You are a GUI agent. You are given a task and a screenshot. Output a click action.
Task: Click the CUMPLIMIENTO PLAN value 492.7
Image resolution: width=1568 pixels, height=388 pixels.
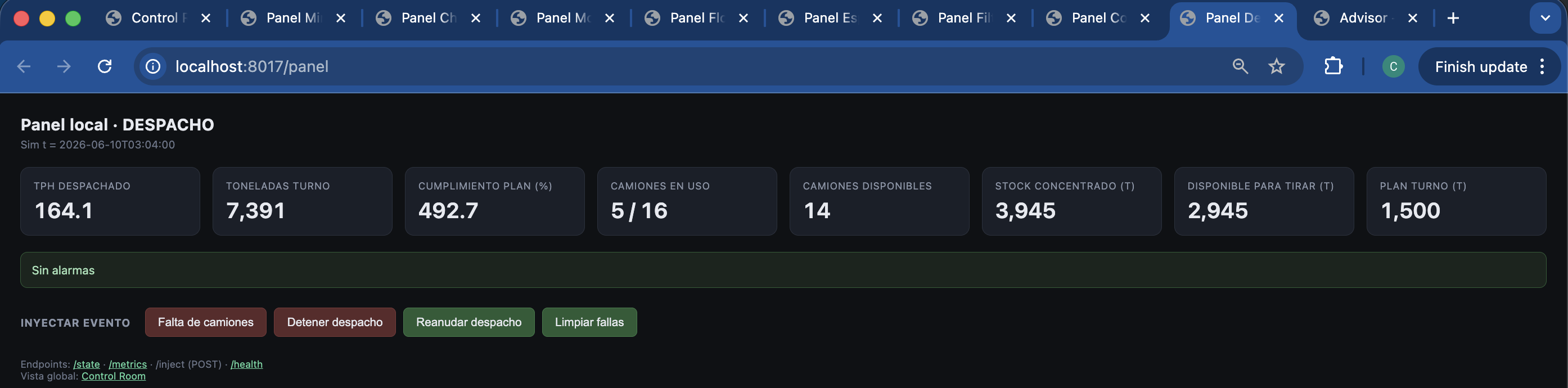pyautogui.click(x=448, y=210)
